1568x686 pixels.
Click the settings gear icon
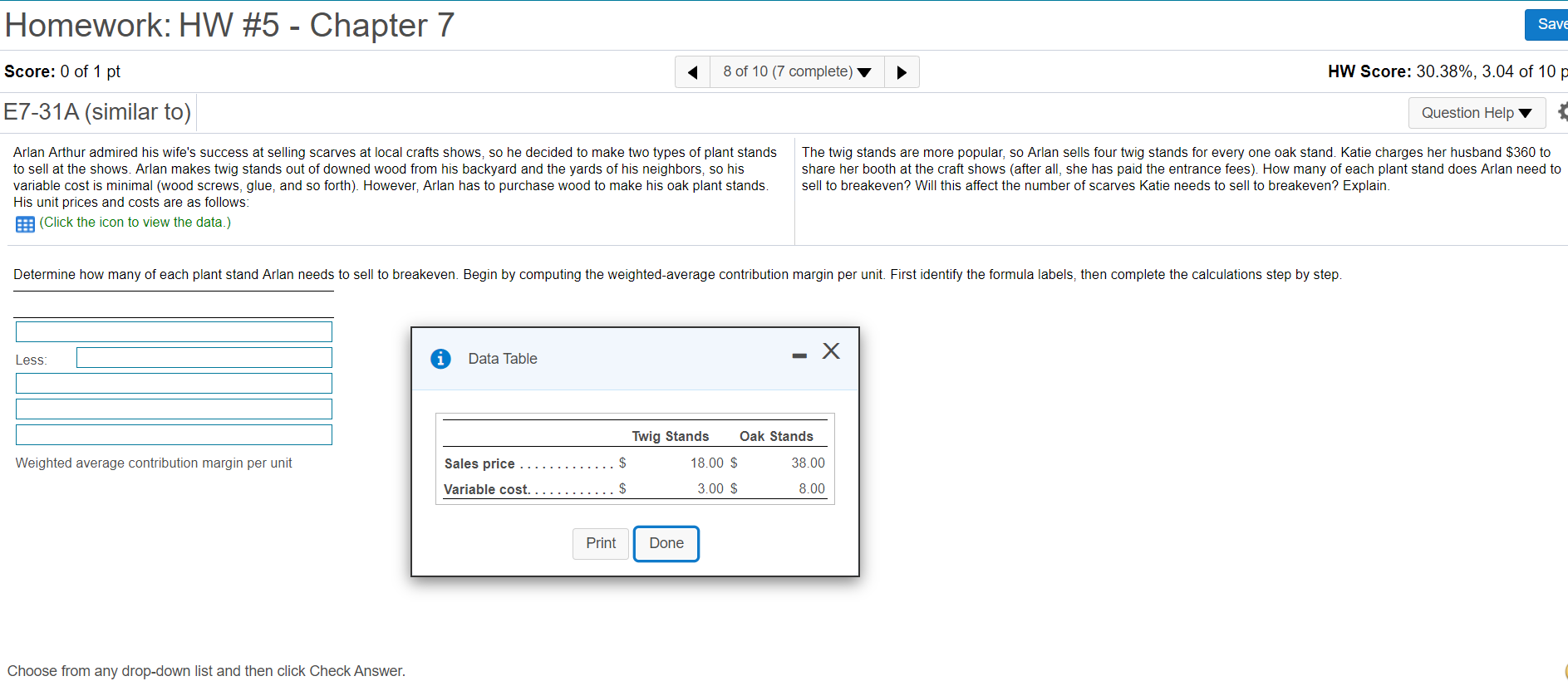pyautogui.click(x=1562, y=112)
